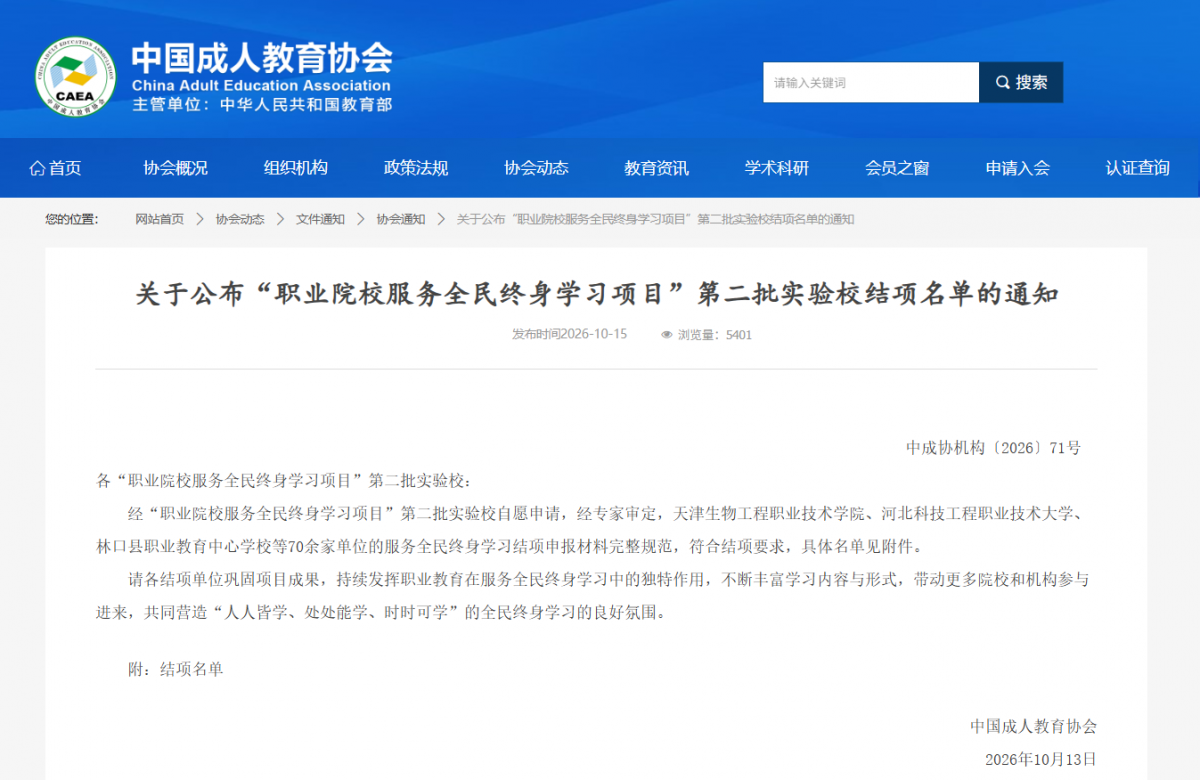Click the signature 中国成人教育协会 at bottom
Viewport: 1200px width, 780px height.
pyautogui.click(x=1033, y=726)
